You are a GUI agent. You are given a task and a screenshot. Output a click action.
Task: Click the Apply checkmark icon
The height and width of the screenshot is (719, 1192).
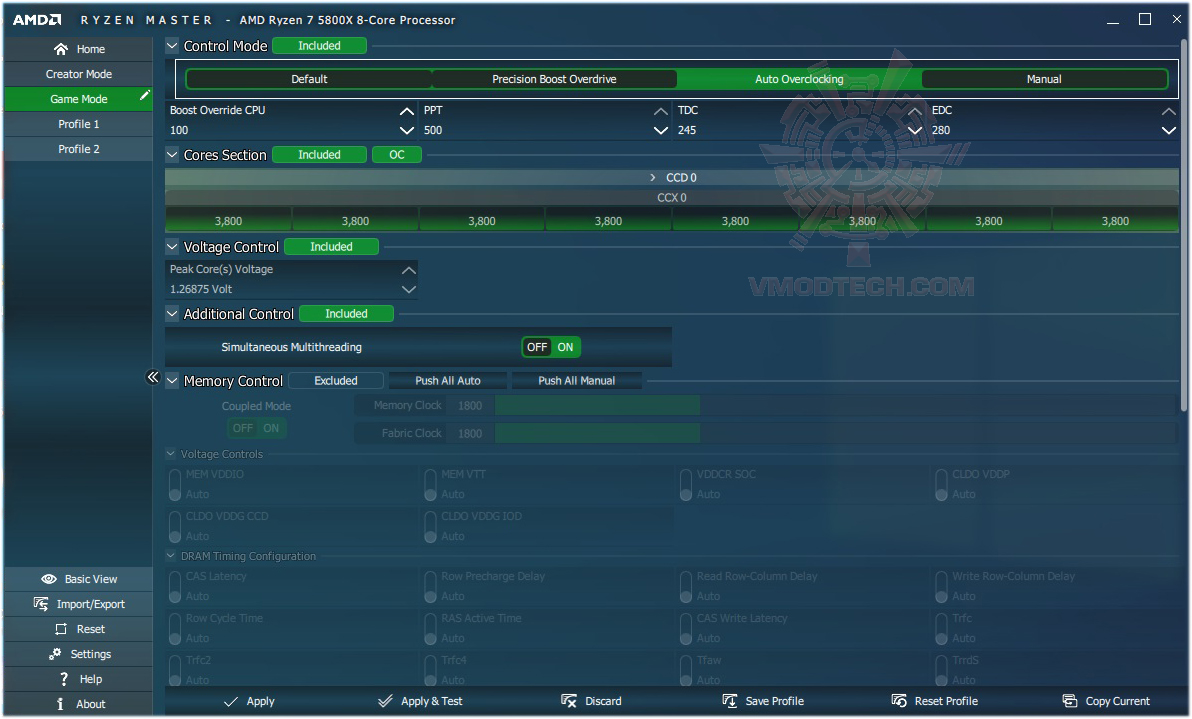[x=231, y=702]
